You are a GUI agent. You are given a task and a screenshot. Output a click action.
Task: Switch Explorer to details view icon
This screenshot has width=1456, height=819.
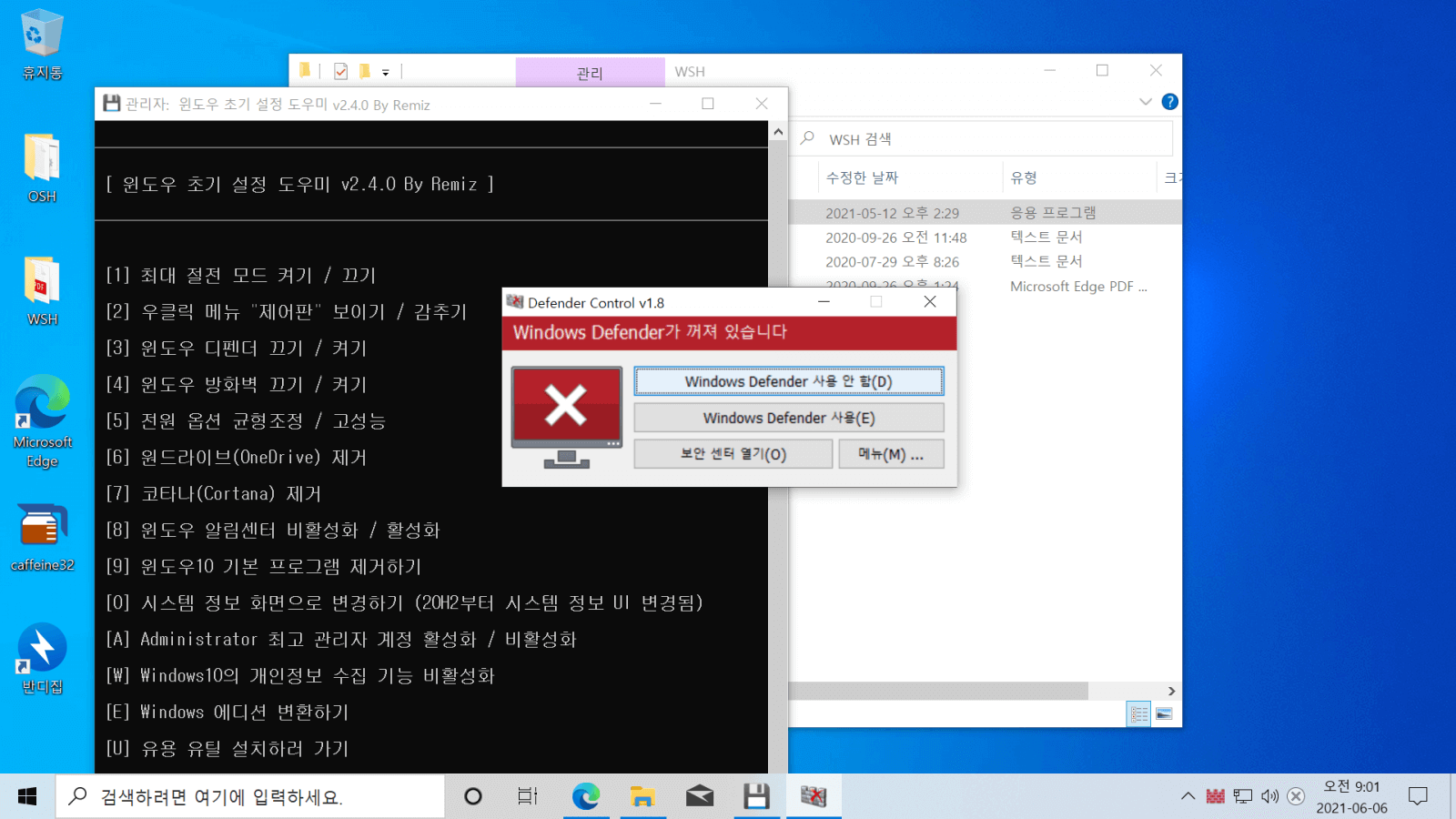pos(1138,714)
